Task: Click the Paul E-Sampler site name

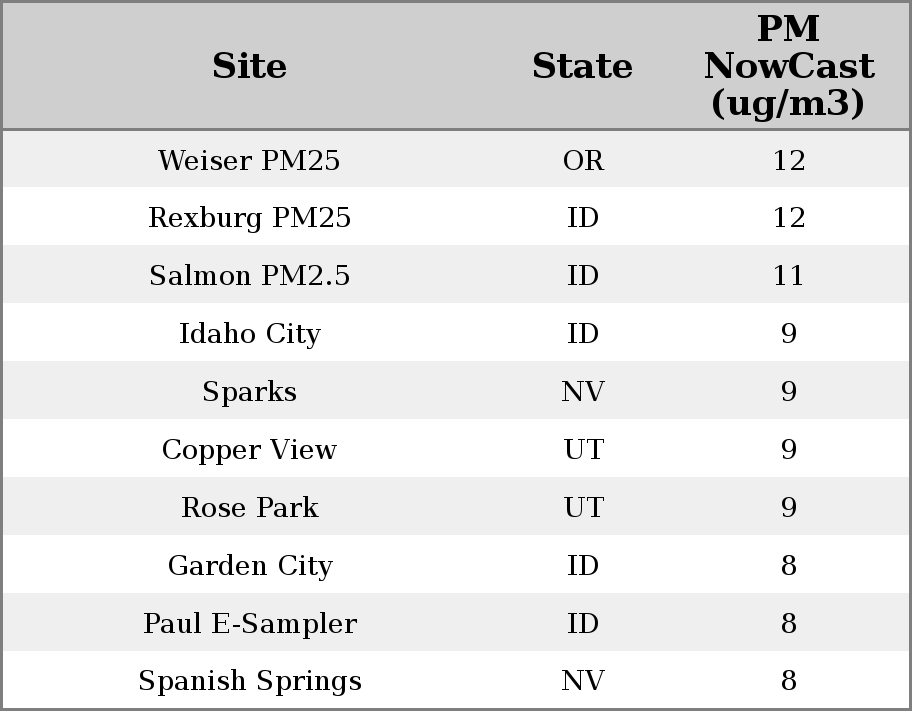Action: tap(249, 623)
